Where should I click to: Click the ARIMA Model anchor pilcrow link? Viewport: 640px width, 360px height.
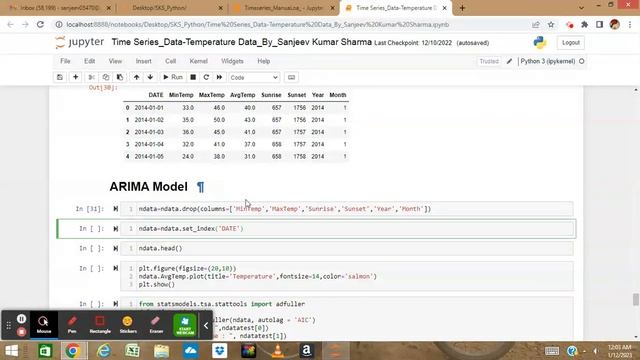pos(200,187)
